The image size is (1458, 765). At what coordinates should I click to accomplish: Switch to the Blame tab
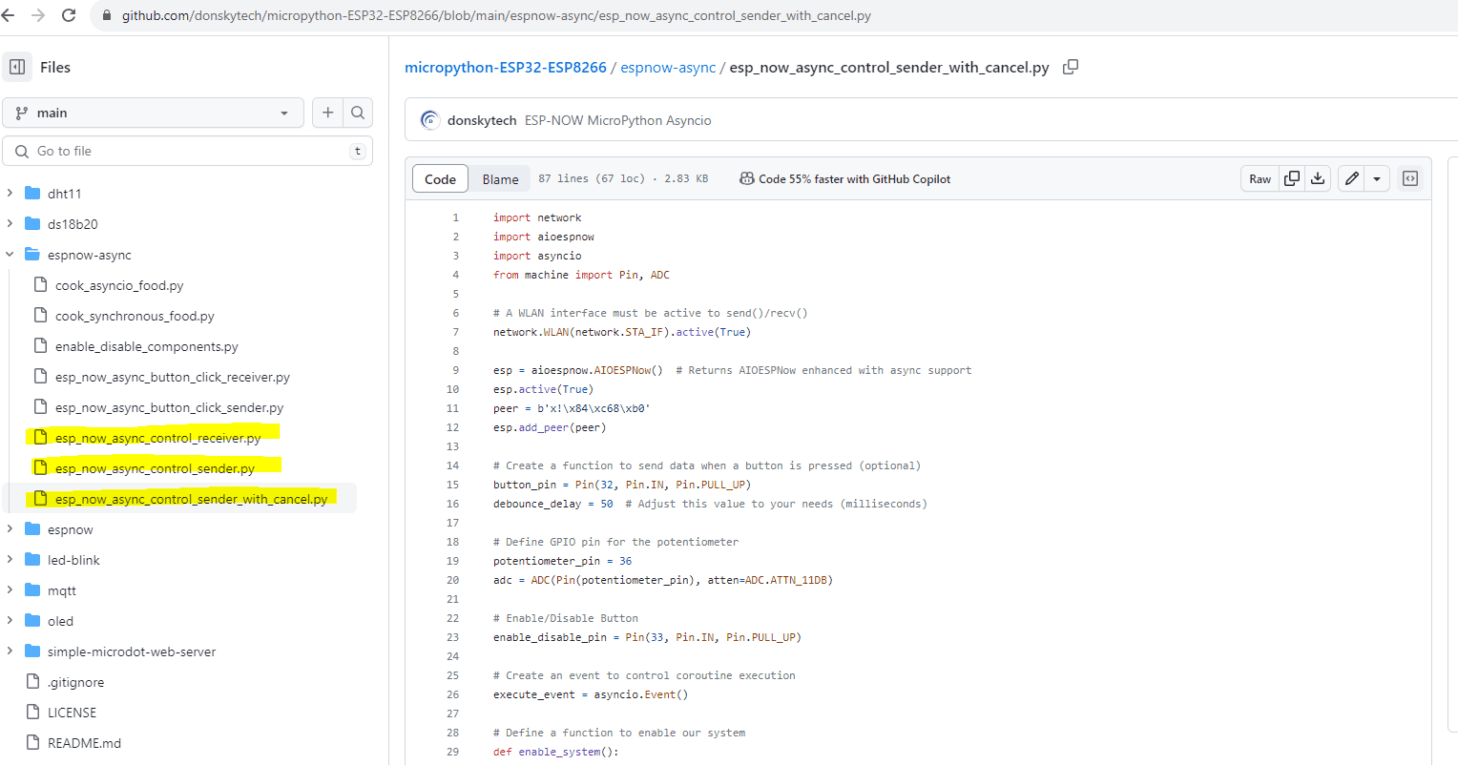500,178
